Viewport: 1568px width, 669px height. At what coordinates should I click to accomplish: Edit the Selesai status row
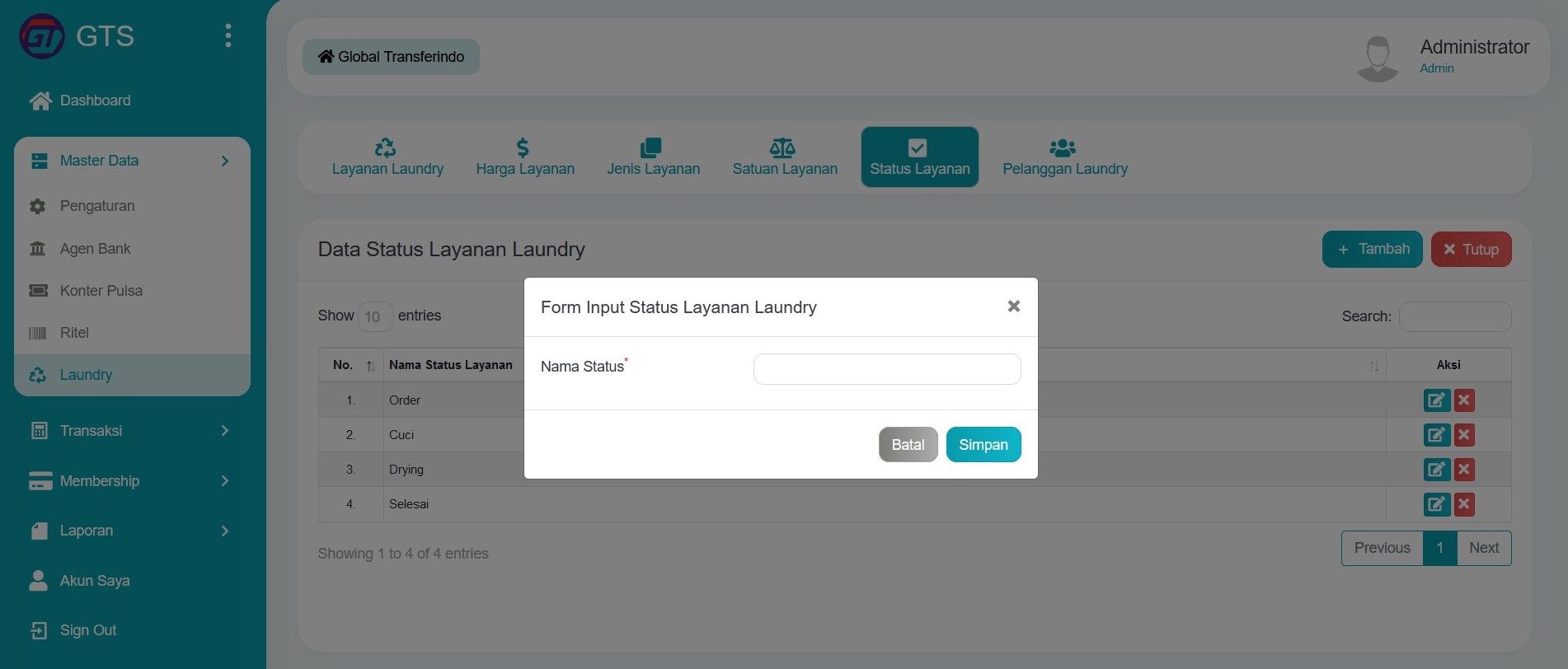coord(1436,504)
